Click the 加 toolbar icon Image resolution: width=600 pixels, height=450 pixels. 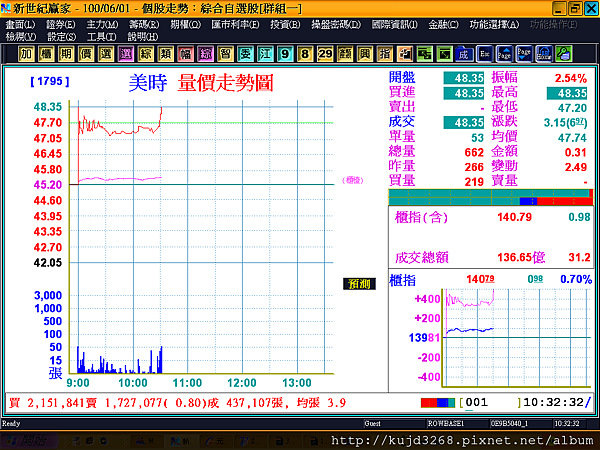(26, 54)
